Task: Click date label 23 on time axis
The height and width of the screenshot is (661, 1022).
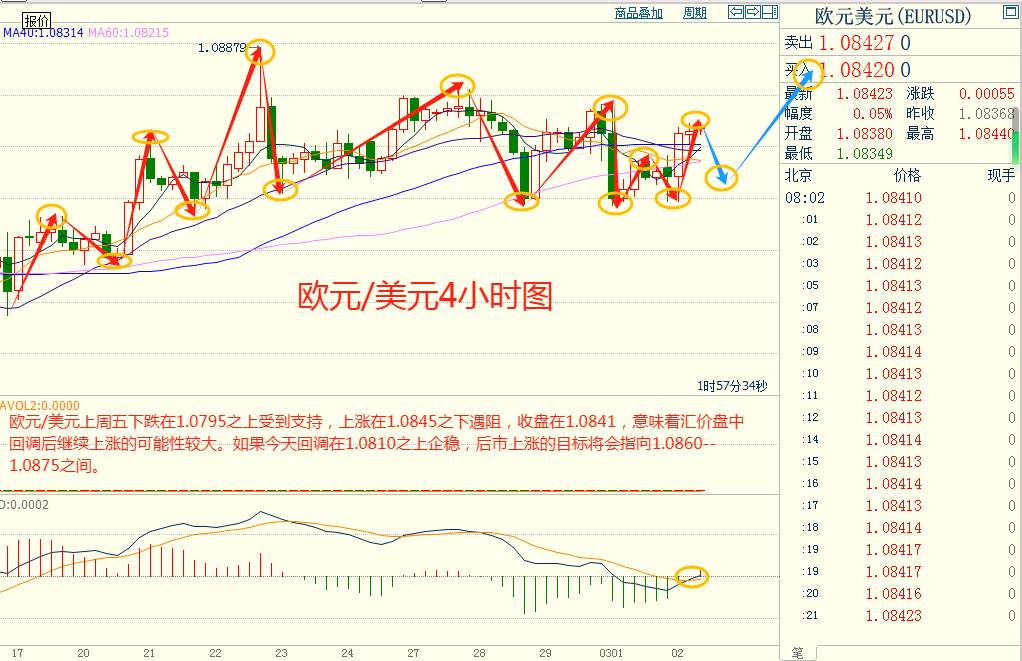Action: click(x=281, y=653)
